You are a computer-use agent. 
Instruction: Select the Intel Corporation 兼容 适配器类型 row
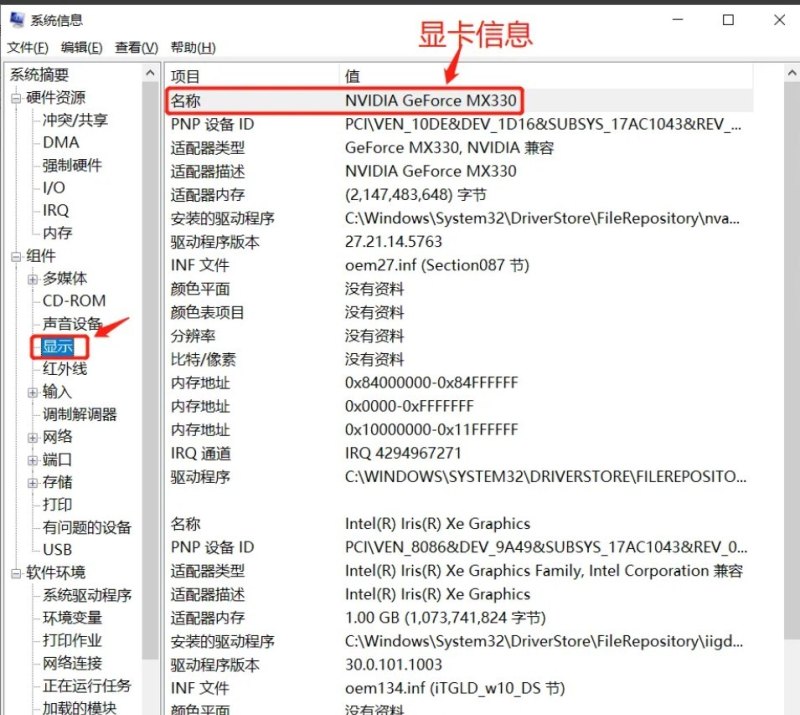click(x=459, y=571)
